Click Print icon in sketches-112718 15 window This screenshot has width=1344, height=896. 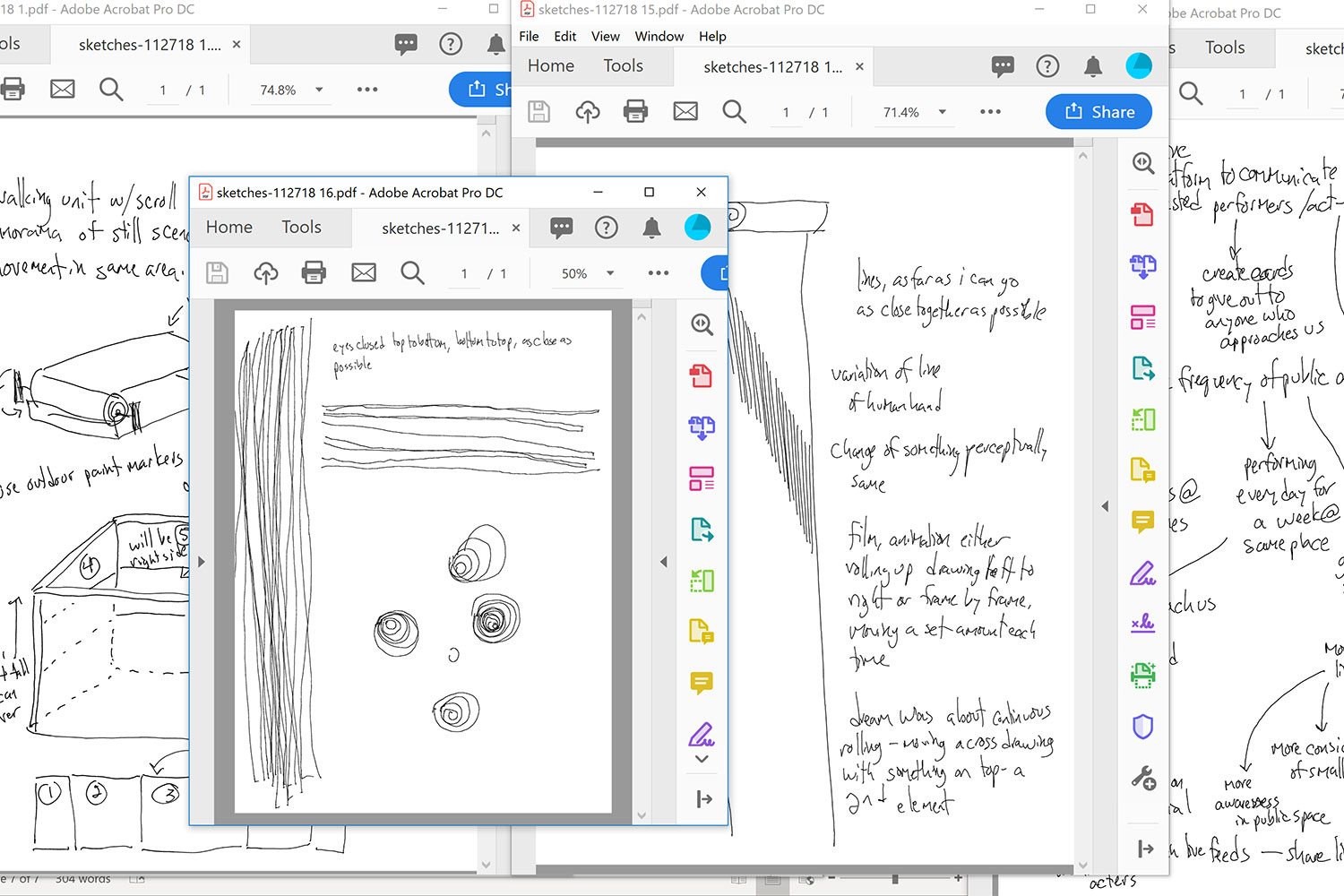[635, 111]
